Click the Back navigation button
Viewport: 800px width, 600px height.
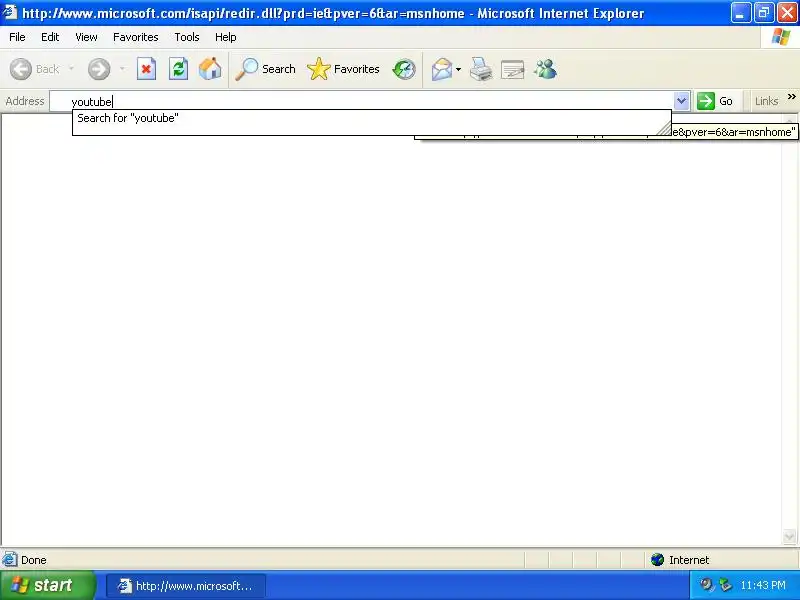point(35,69)
